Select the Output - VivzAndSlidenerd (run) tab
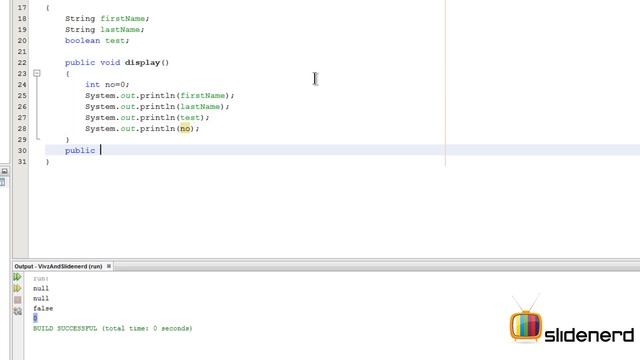 coord(58,266)
